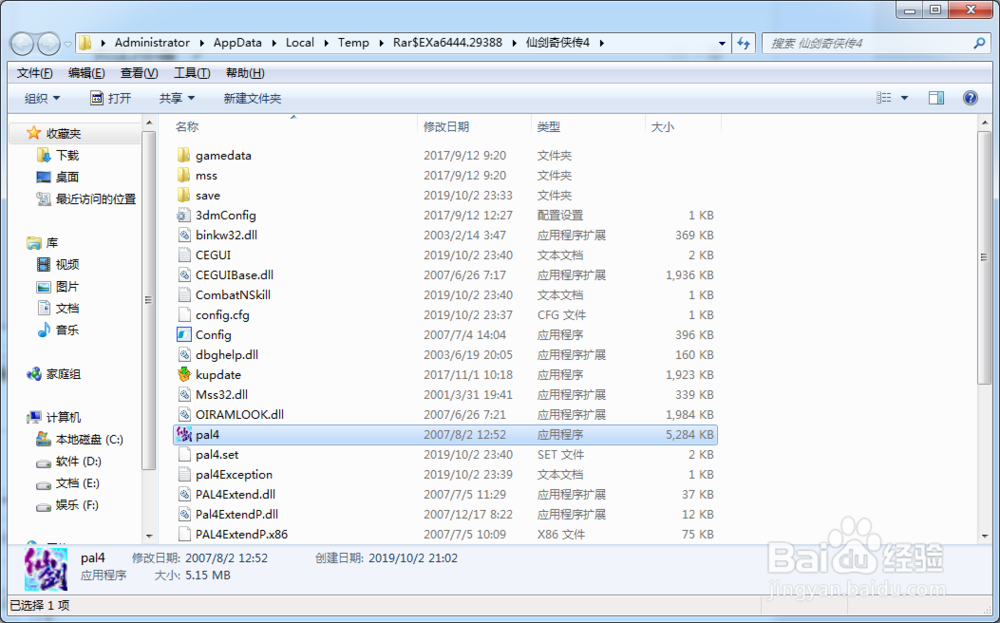Open the view options dropdown arrow
The height and width of the screenshot is (623, 1000).
pos(904,98)
